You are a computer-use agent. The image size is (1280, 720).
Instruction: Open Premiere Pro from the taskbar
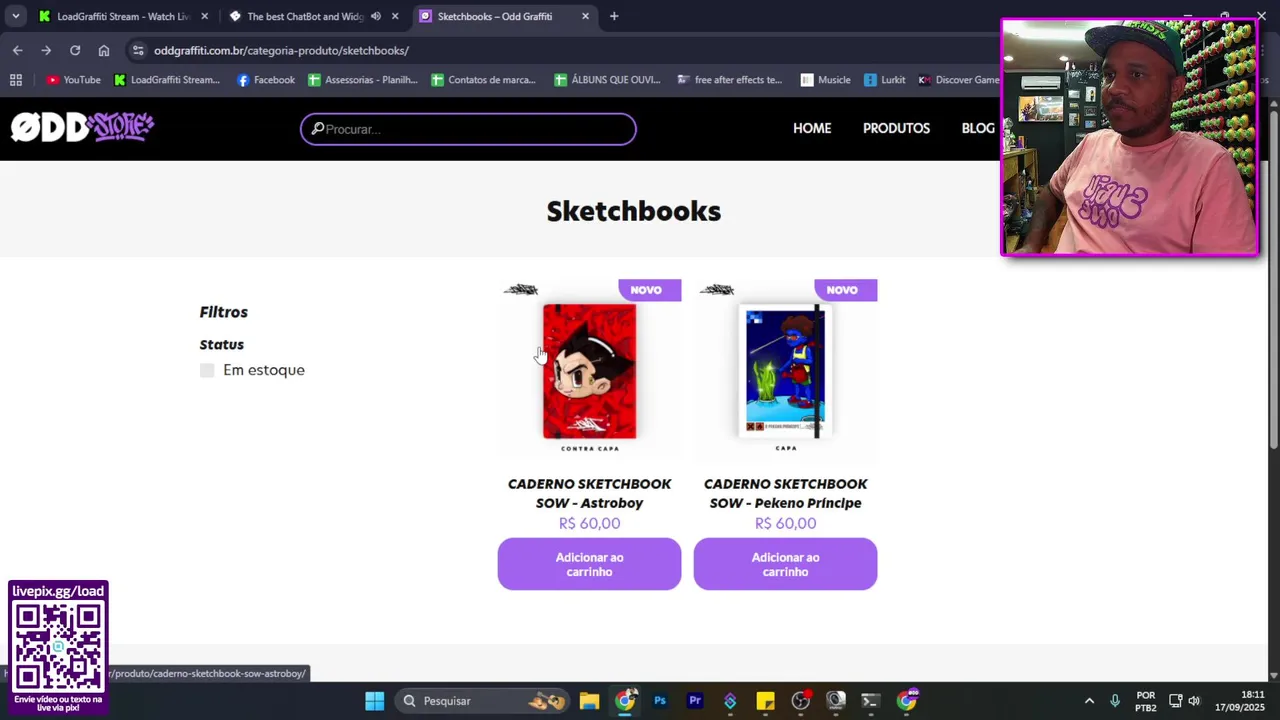click(x=695, y=701)
